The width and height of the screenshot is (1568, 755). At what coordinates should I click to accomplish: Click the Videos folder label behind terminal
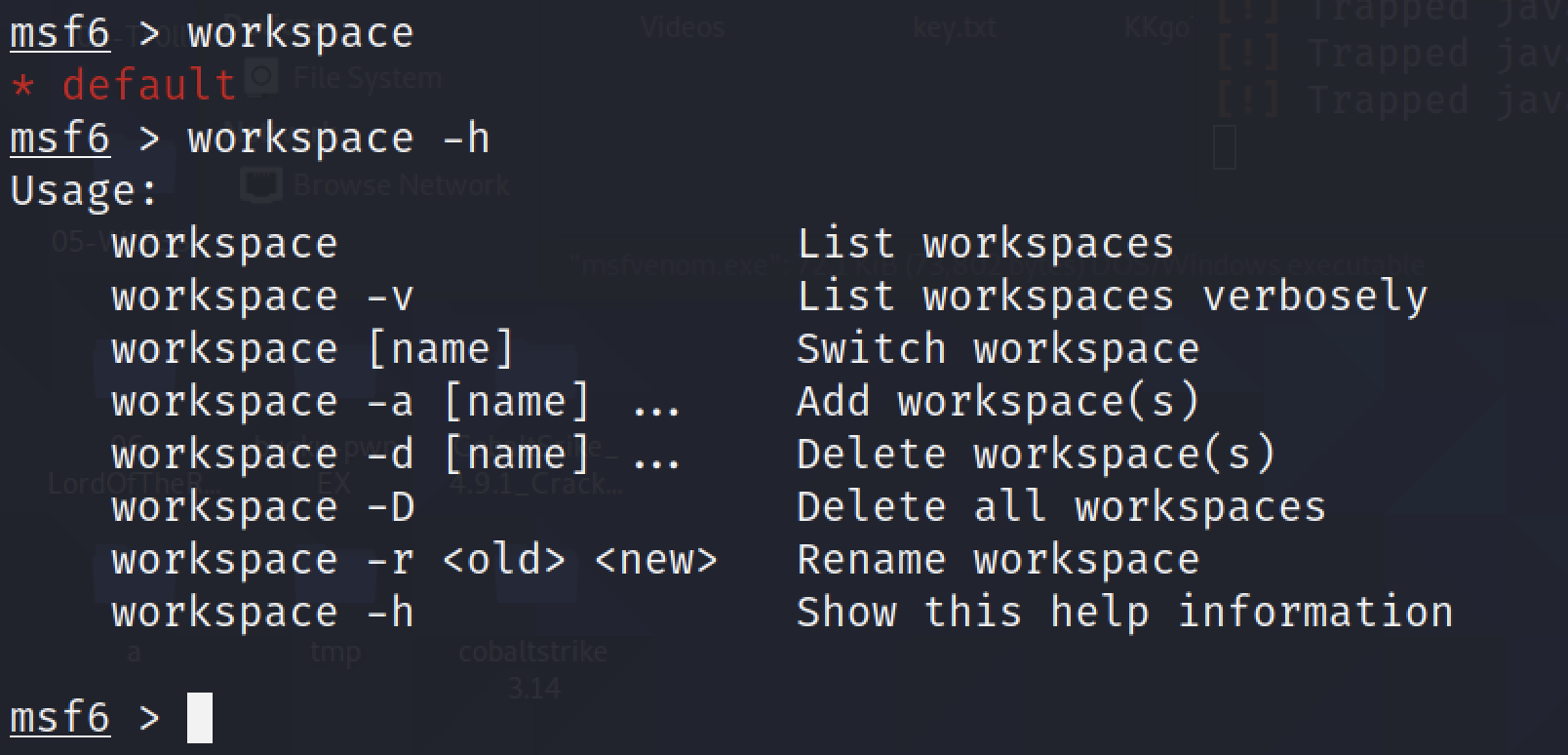pyautogui.click(x=683, y=27)
